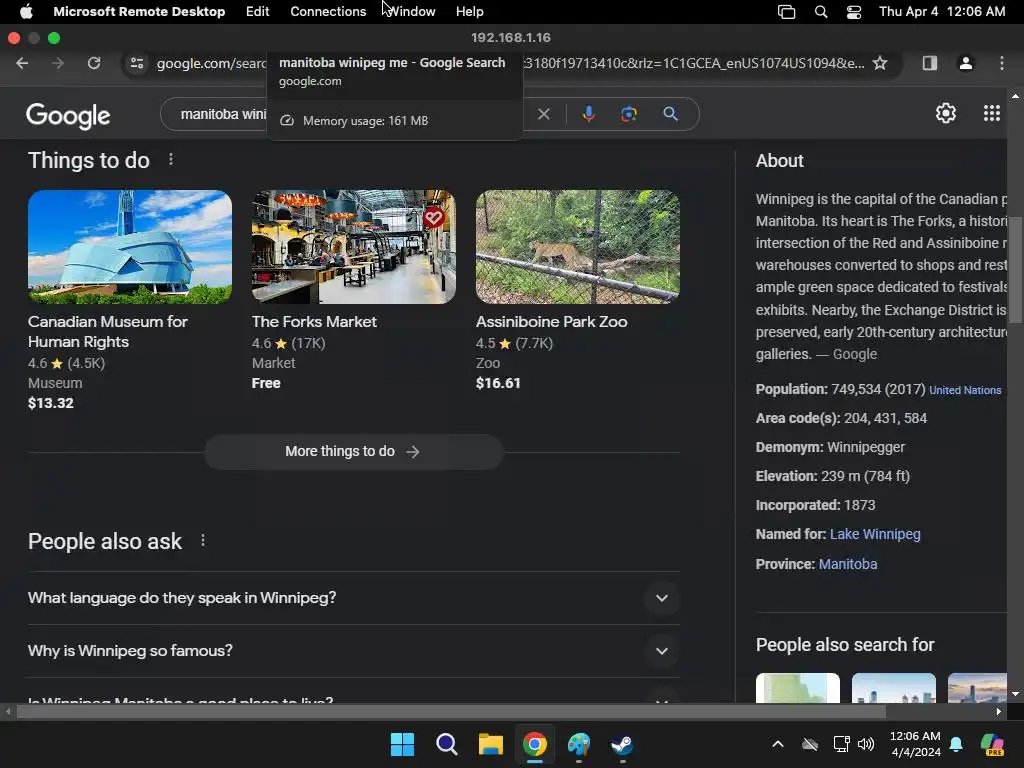Open Google quick settings gear
Image resolution: width=1024 pixels, height=768 pixels.
pos(946,114)
